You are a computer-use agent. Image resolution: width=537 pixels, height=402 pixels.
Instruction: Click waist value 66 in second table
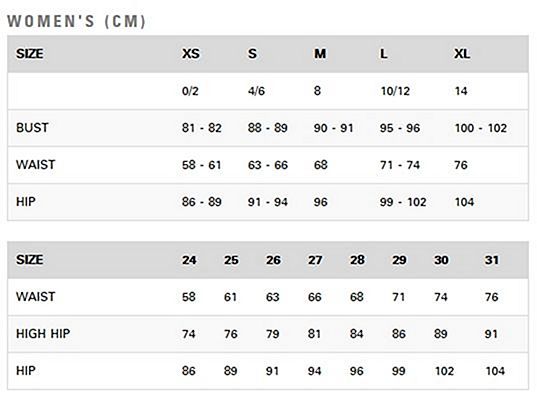click(x=314, y=297)
